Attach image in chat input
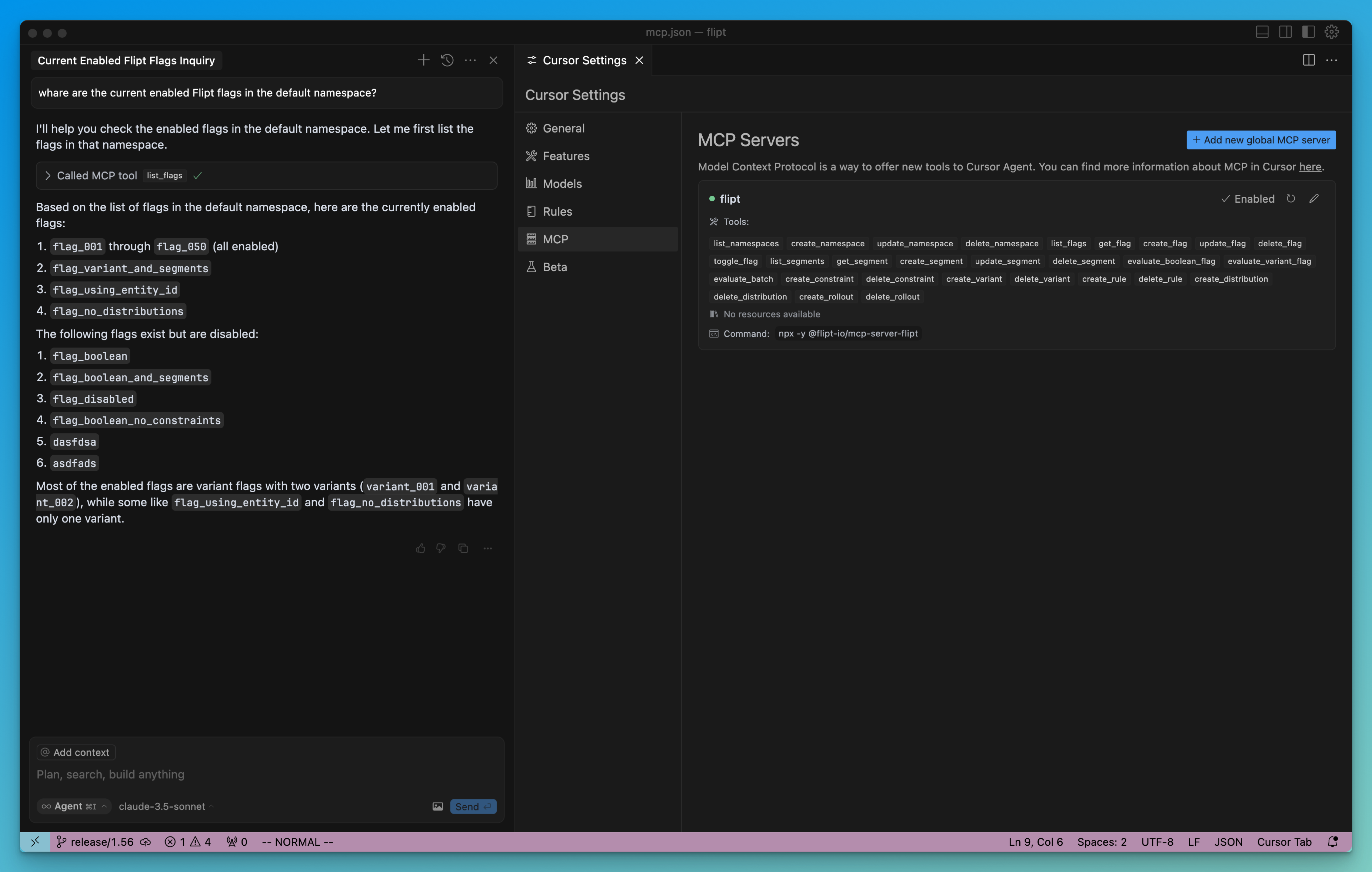This screenshot has height=872, width=1372. click(438, 806)
